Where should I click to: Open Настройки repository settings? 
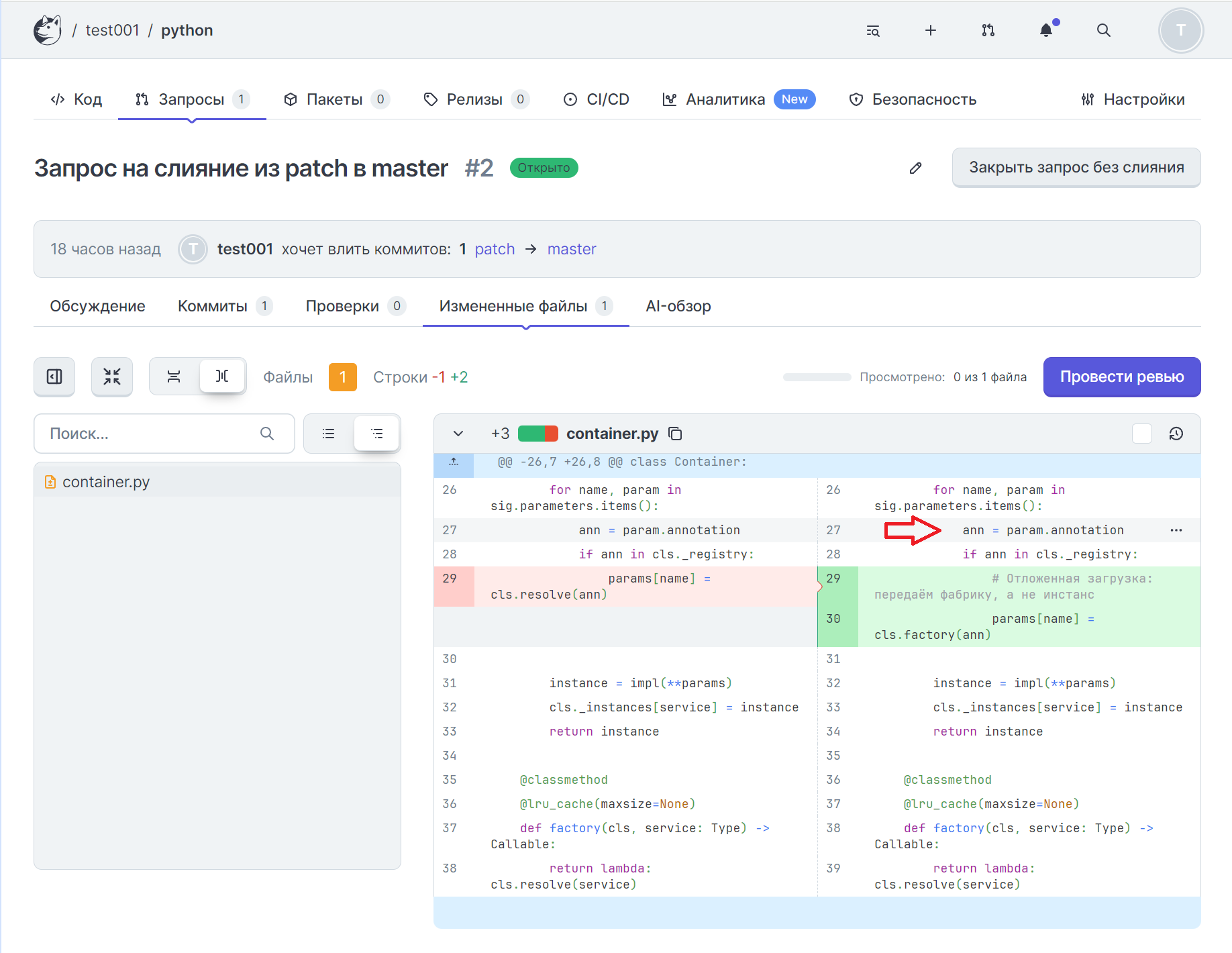(x=1133, y=99)
